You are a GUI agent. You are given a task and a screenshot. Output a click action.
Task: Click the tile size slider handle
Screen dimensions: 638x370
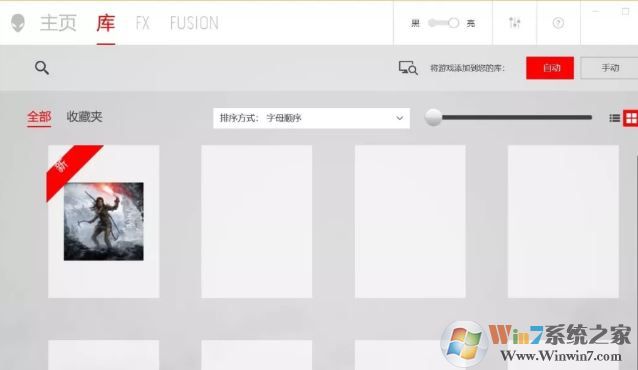(x=433, y=117)
